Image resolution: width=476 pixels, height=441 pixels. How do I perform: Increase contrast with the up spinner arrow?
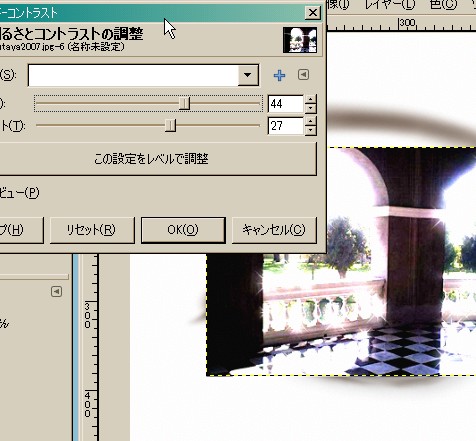(x=310, y=121)
